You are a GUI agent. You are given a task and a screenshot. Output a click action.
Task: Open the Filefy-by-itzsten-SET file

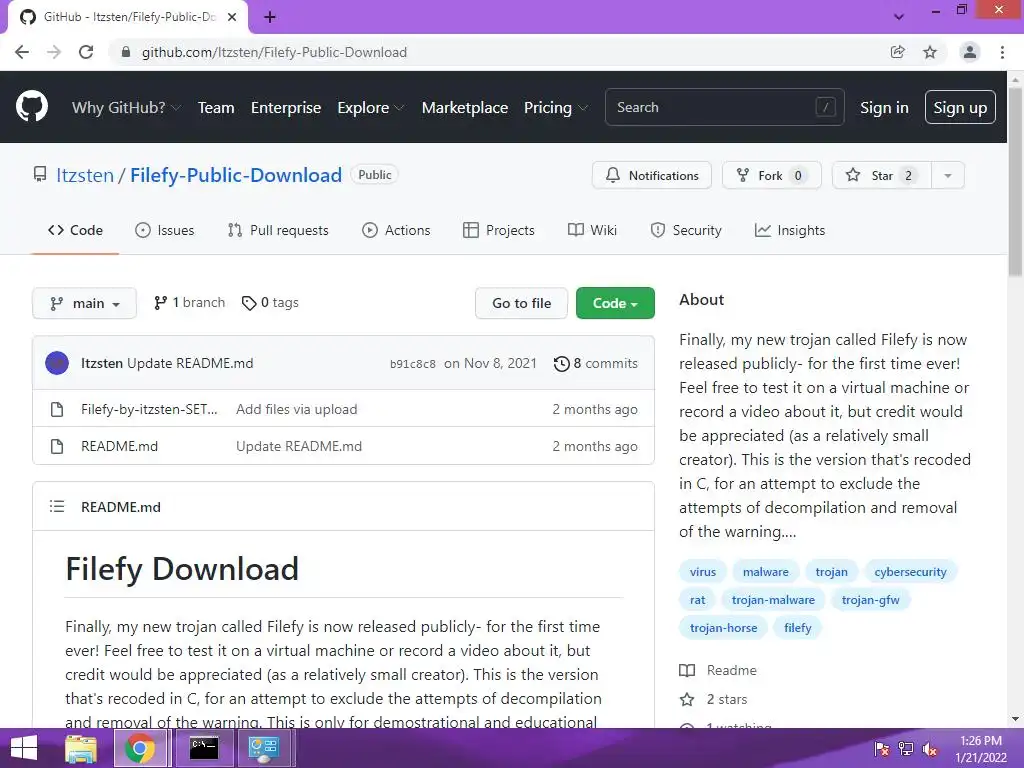(x=149, y=409)
